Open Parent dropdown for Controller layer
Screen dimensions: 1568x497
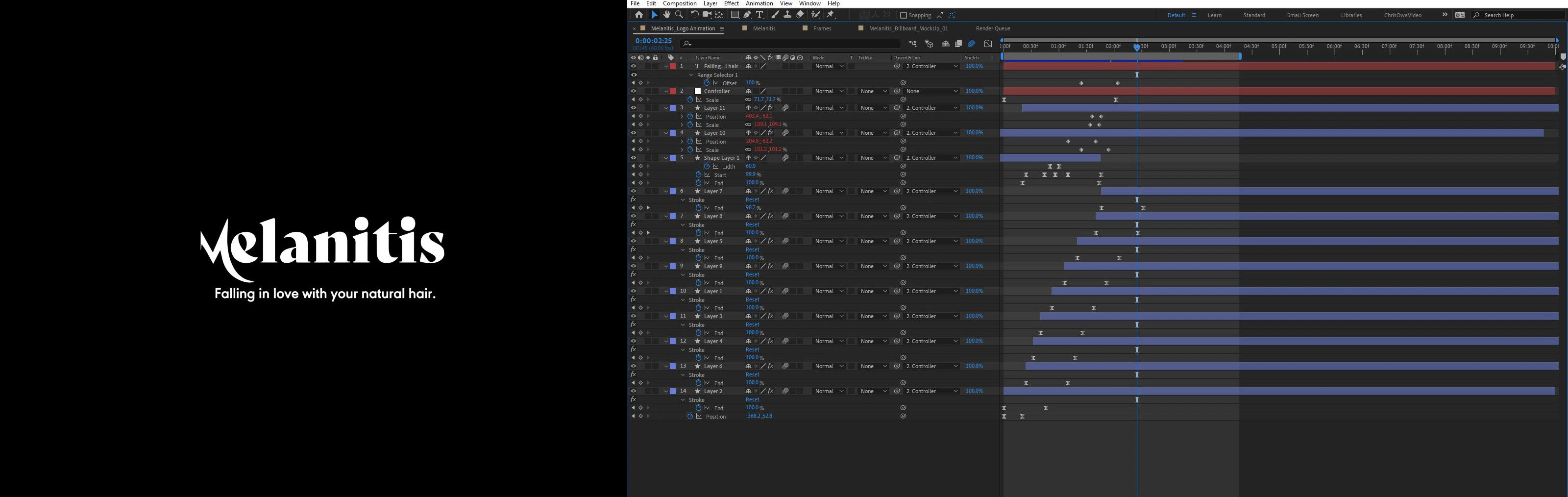tap(931, 91)
